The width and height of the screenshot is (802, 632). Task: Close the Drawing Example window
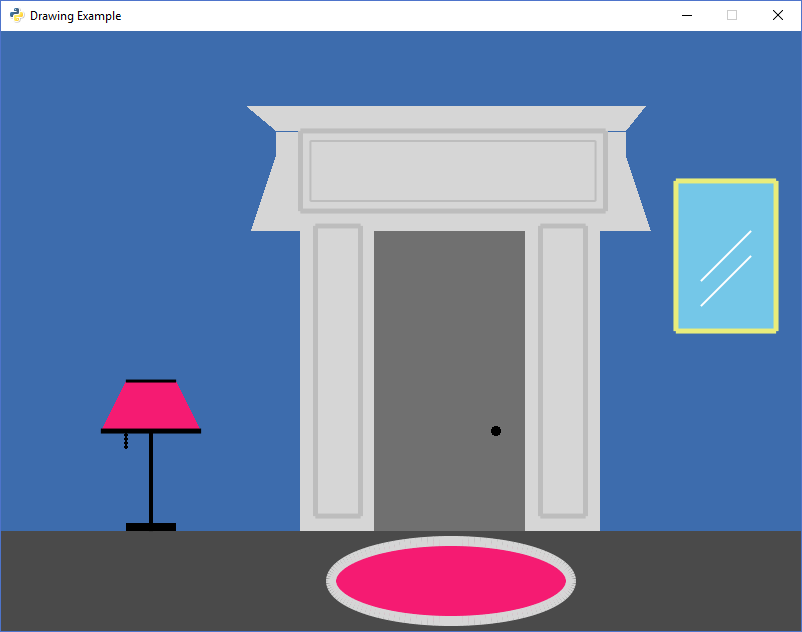point(778,15)
